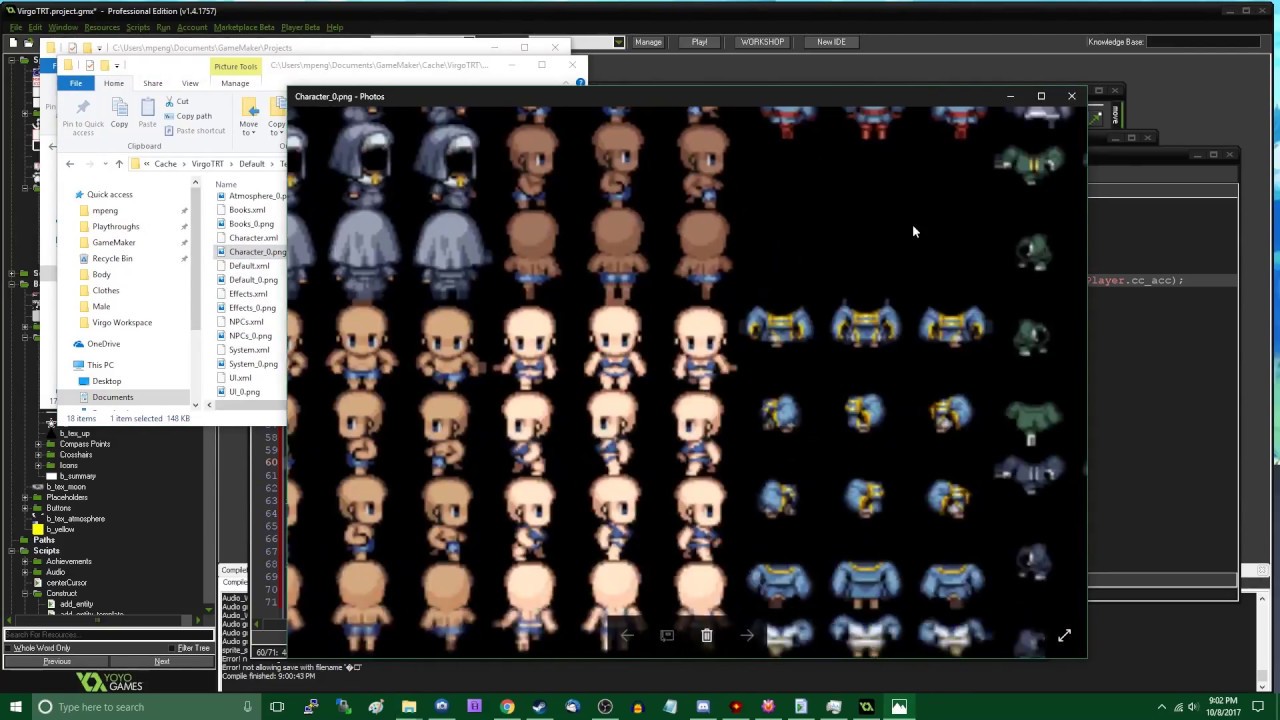
Task: Expand the Audio scripts folder
Action: [26, 572]
